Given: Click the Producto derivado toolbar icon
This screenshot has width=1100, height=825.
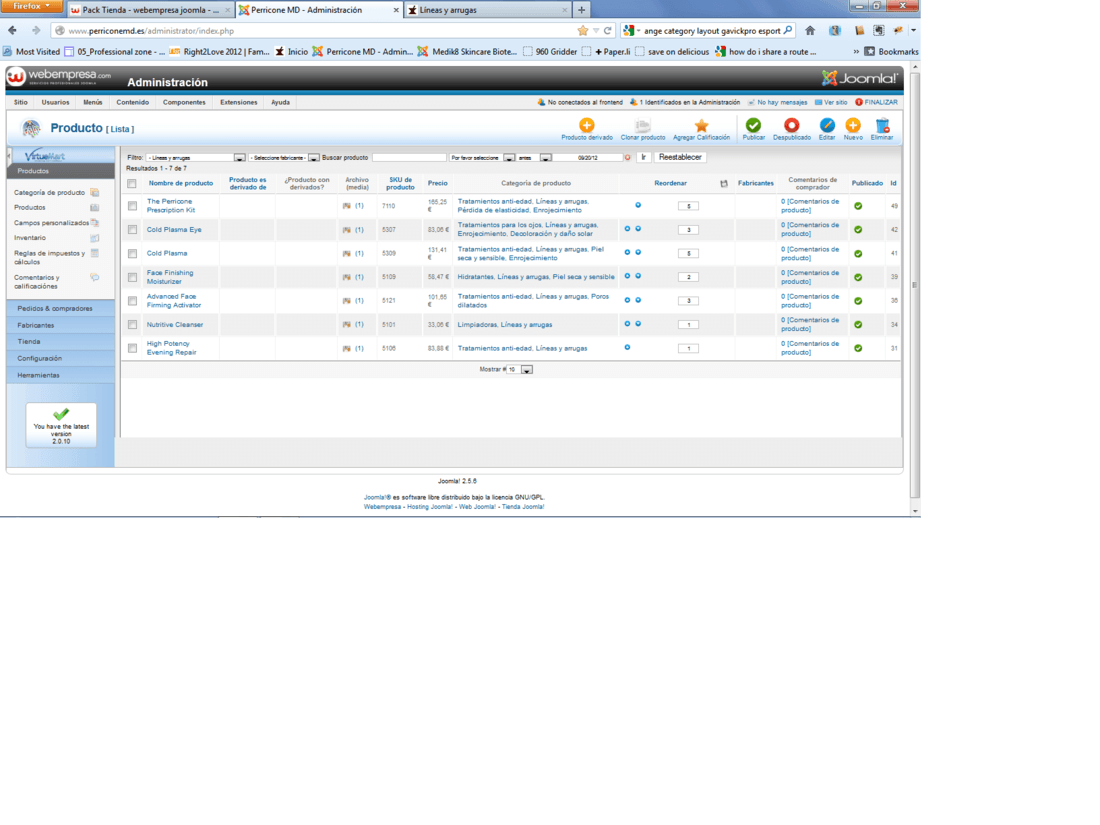Looking at the screenshot, I should tap(586, 126).
